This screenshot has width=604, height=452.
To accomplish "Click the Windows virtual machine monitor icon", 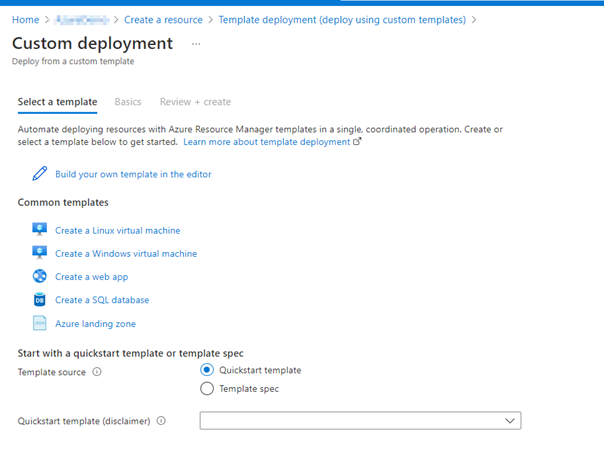I will (x=40, y=253).
